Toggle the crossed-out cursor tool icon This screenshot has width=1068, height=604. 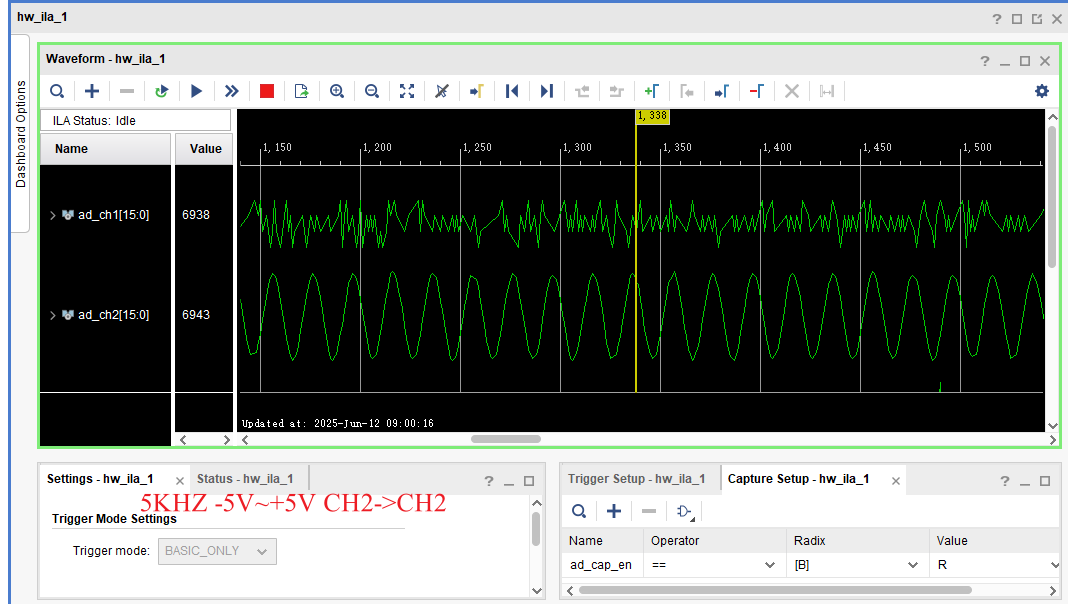tap(441, 91)
